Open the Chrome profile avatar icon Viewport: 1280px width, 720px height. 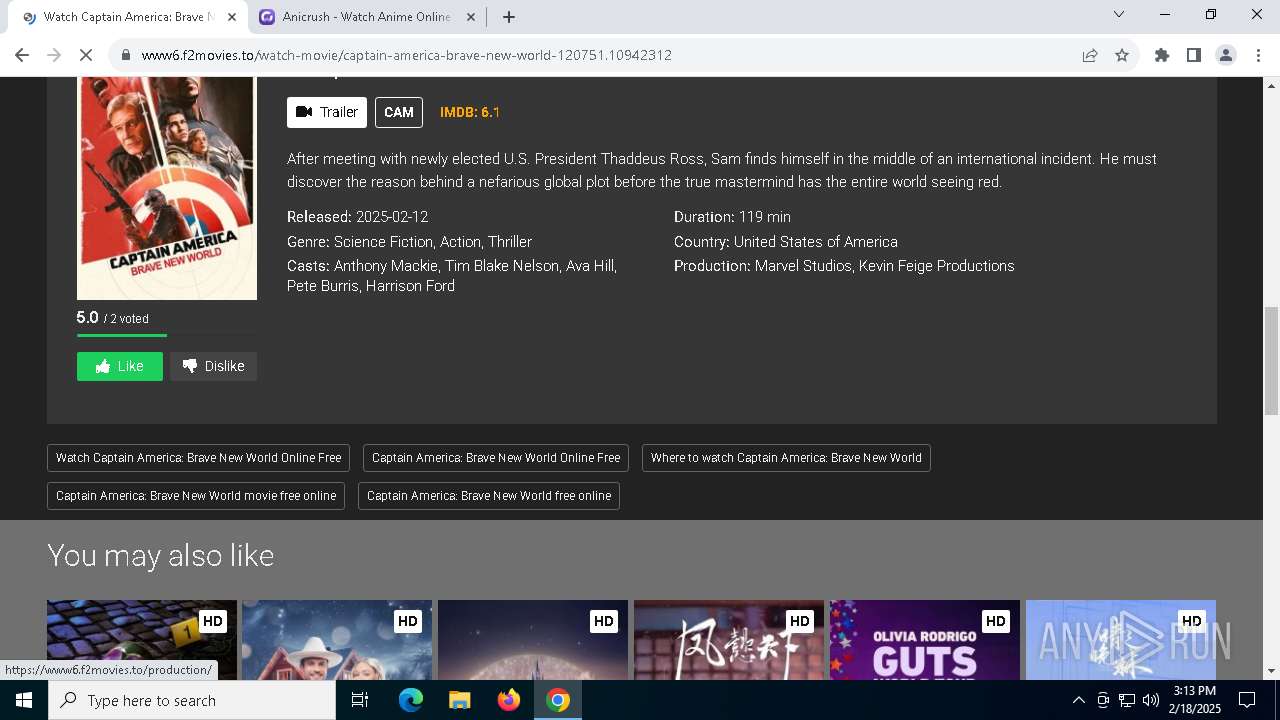coord(1226,55)
